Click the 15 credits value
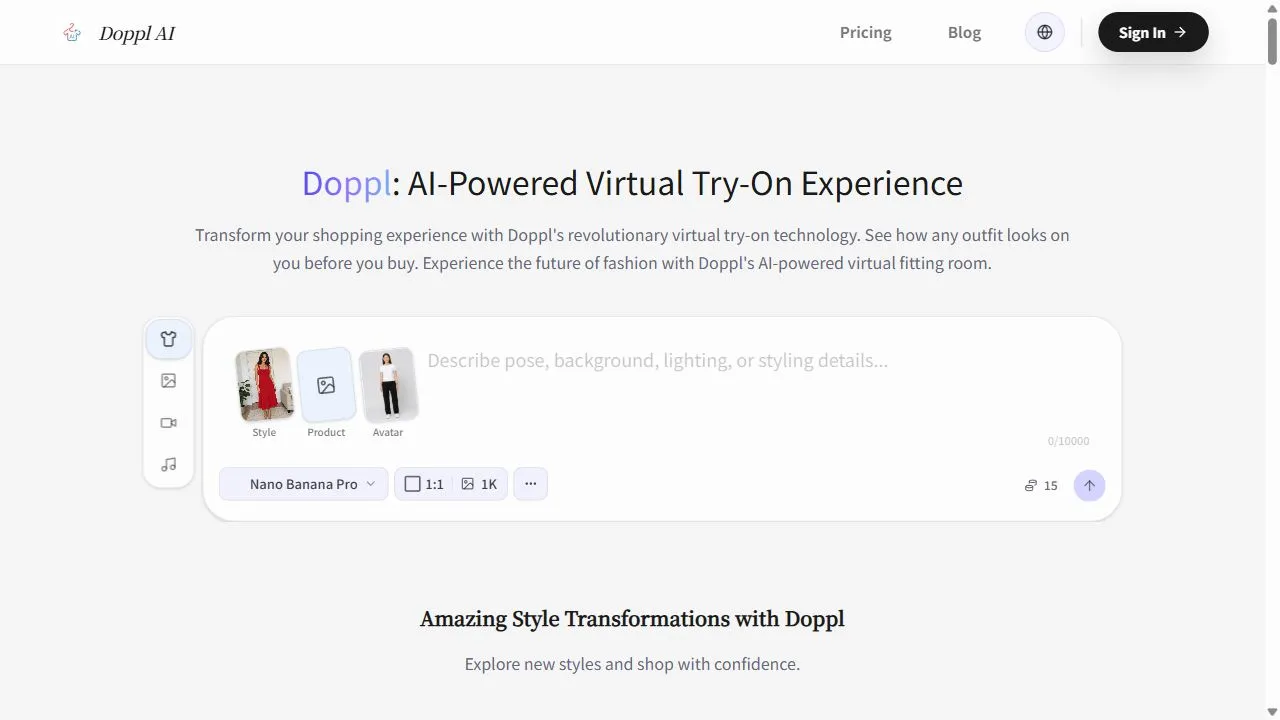 1050,486
